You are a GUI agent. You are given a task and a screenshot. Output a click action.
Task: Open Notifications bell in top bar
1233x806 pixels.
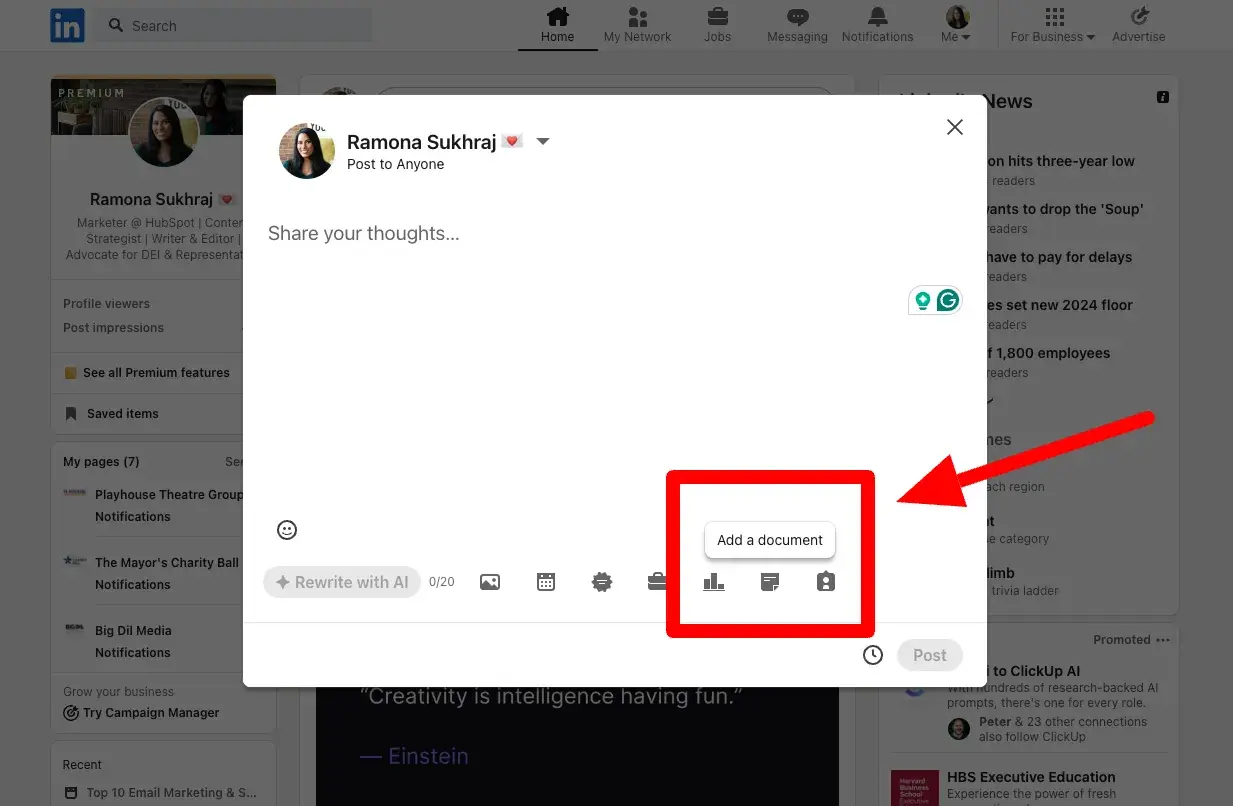877,26
